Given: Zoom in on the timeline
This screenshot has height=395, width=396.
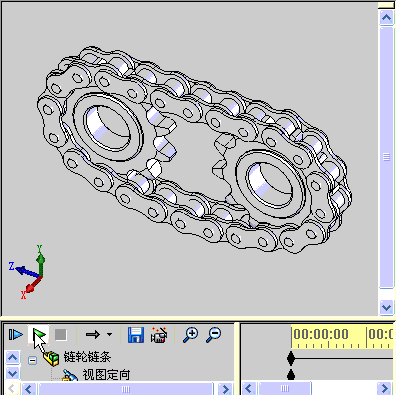Looking at the screenshot, I should (x=190, y=335).
